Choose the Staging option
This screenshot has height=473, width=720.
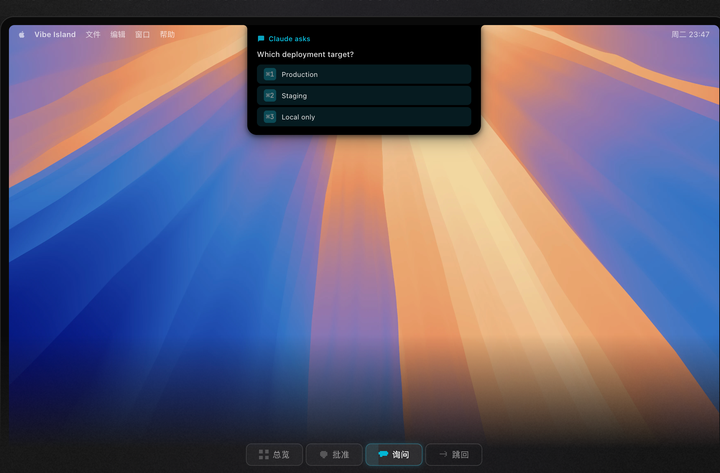point(364,96)
